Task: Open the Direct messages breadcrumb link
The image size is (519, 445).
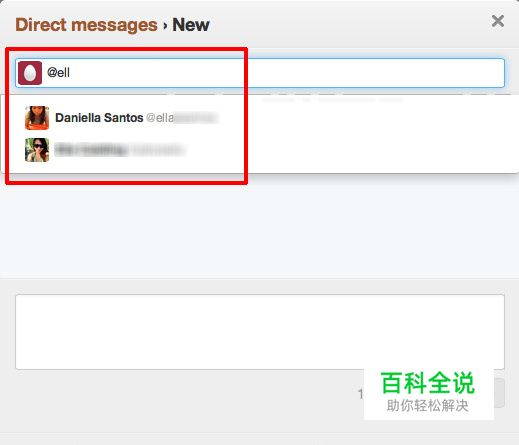Action: [x=86, y=25]
